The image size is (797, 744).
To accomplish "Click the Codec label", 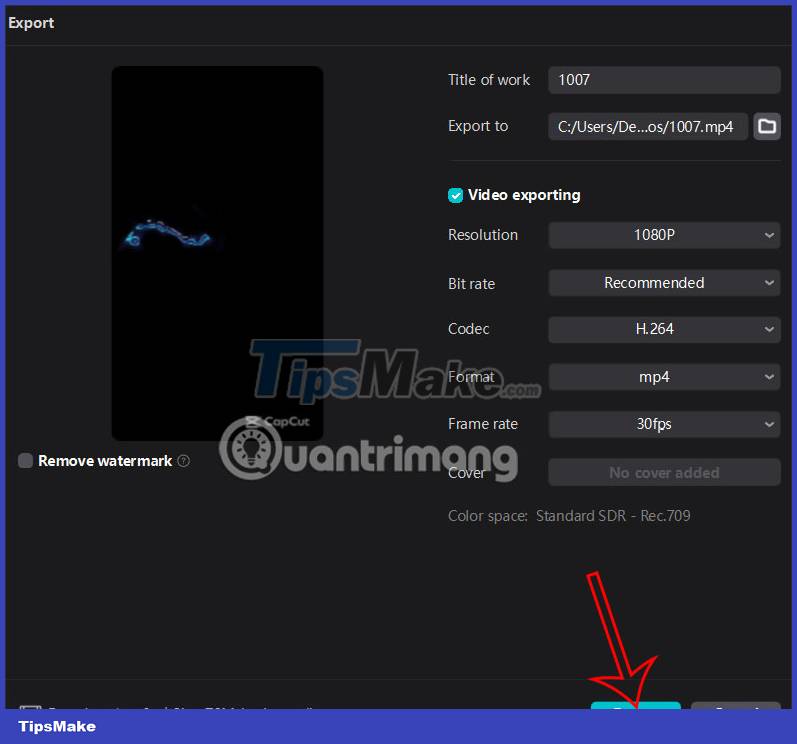I will coord(468,329).
